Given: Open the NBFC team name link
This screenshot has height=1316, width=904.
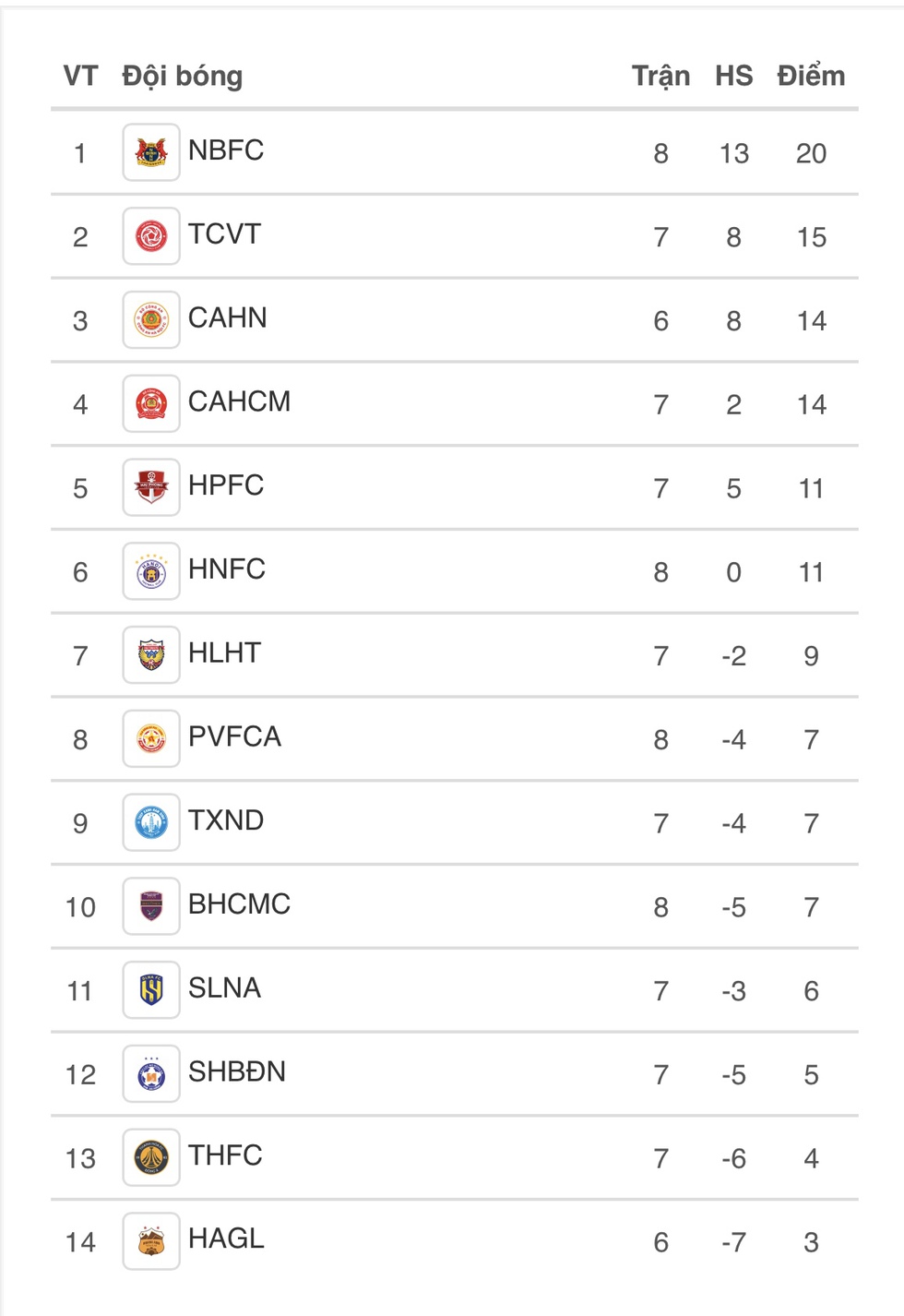Looking at the screenshot, I should (226, 150).
